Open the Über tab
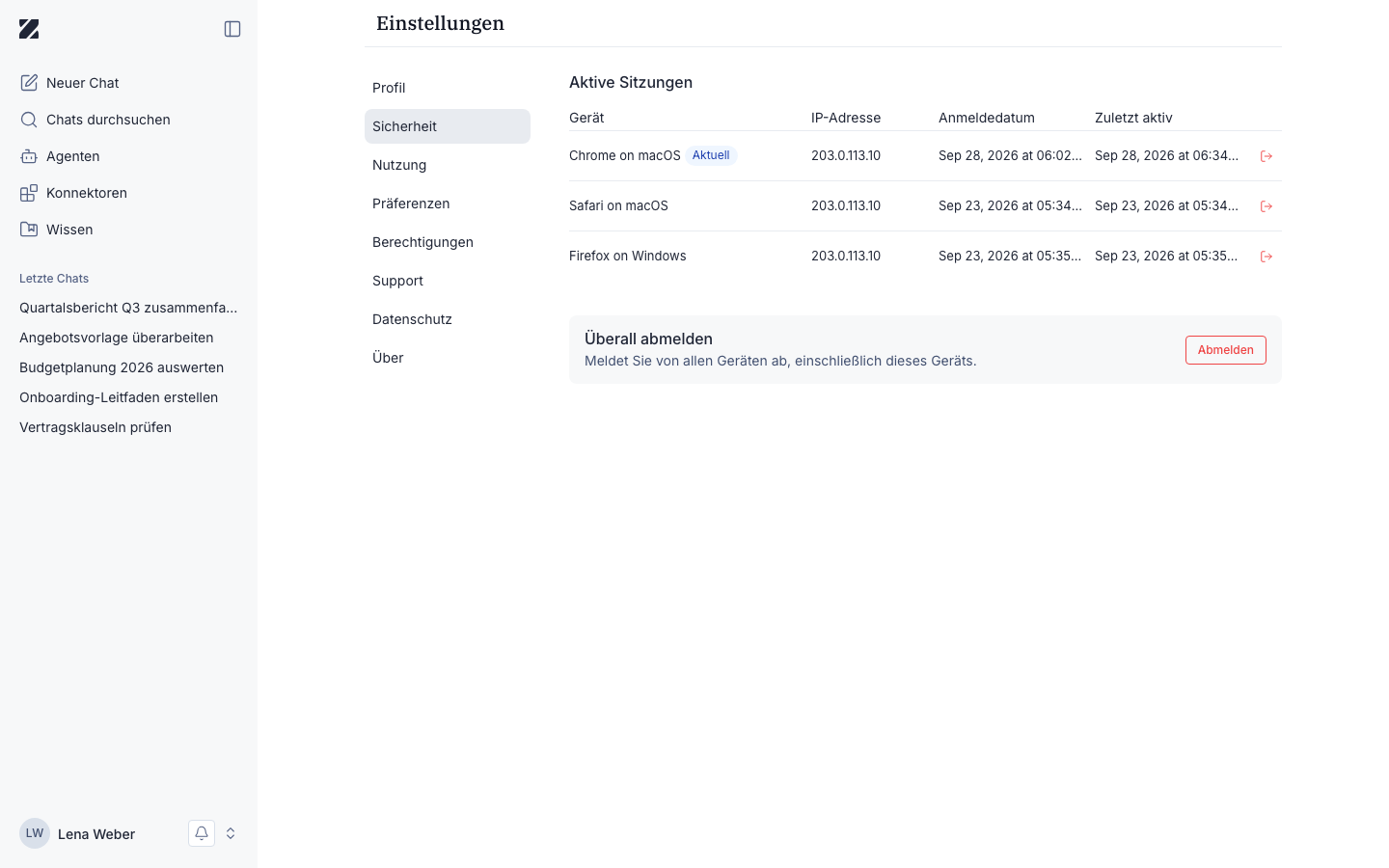 448,358
